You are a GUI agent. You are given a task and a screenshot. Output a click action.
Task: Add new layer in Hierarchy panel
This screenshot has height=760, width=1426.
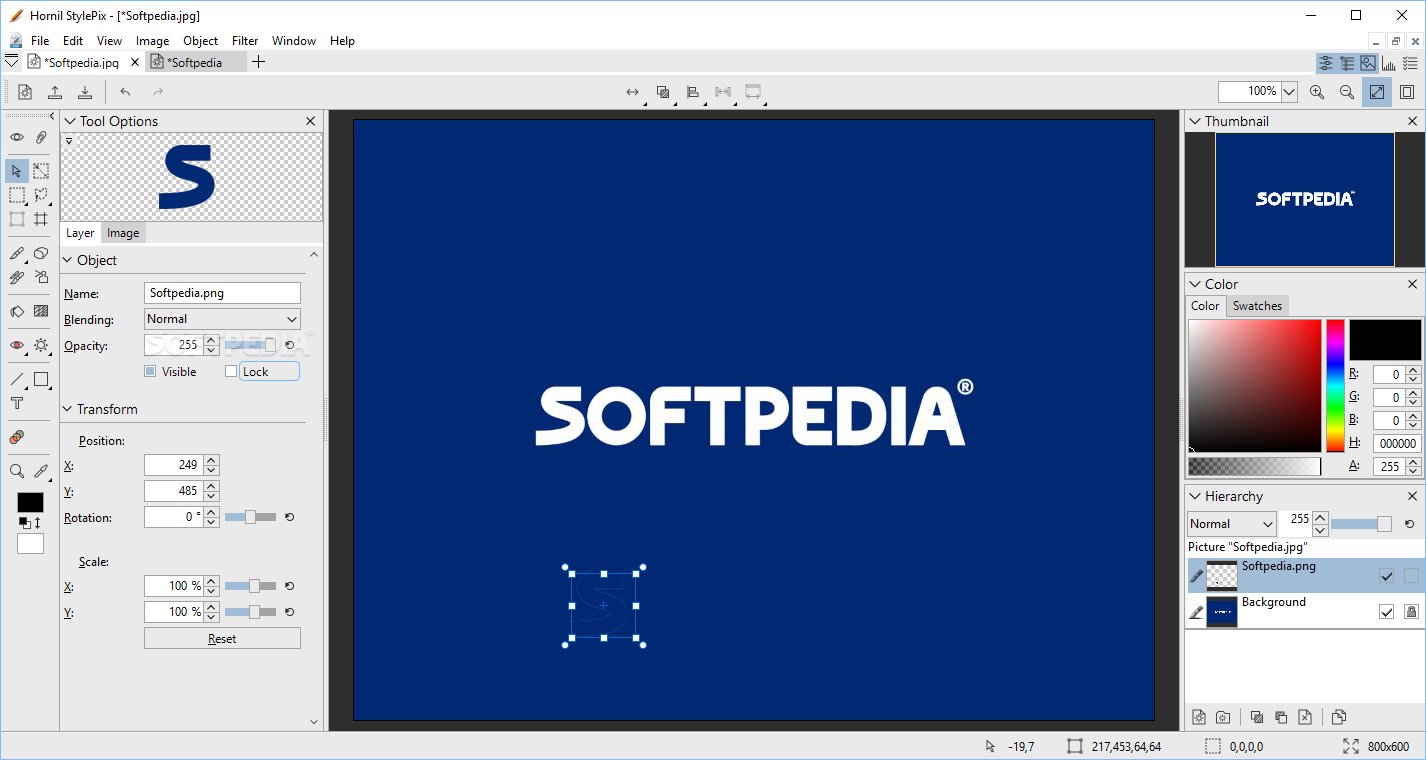pos(1199,717)
